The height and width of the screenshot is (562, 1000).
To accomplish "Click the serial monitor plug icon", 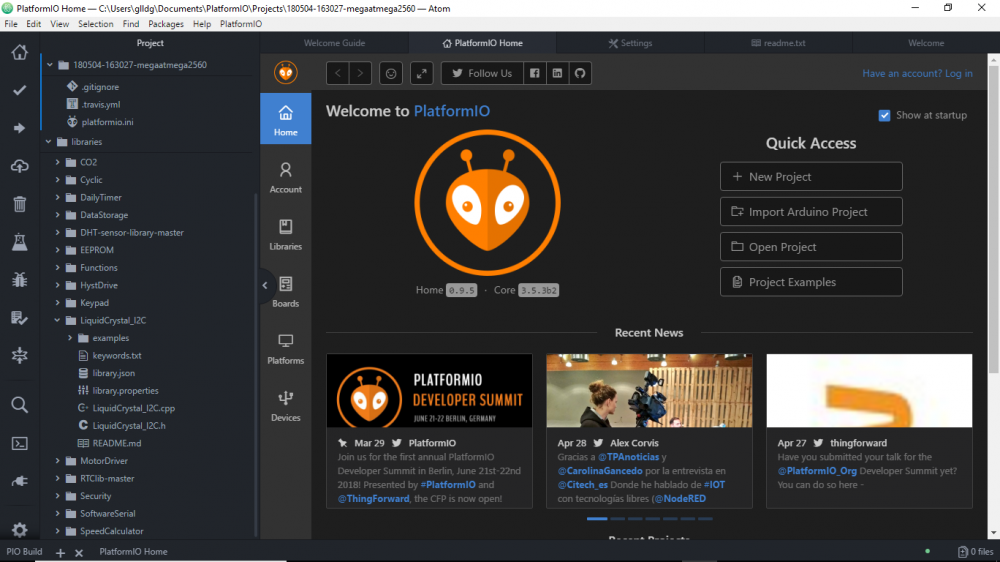I will pos(20,481).
